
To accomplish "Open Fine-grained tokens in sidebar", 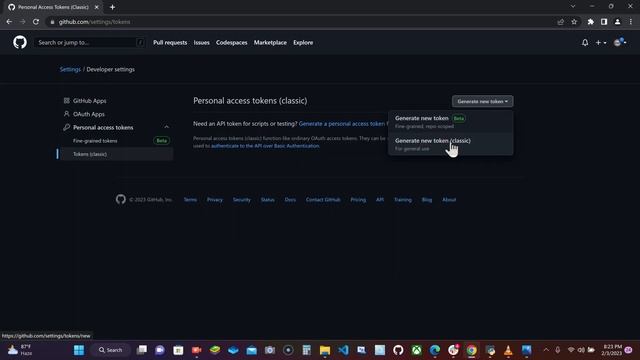I will tap(95, 141).
